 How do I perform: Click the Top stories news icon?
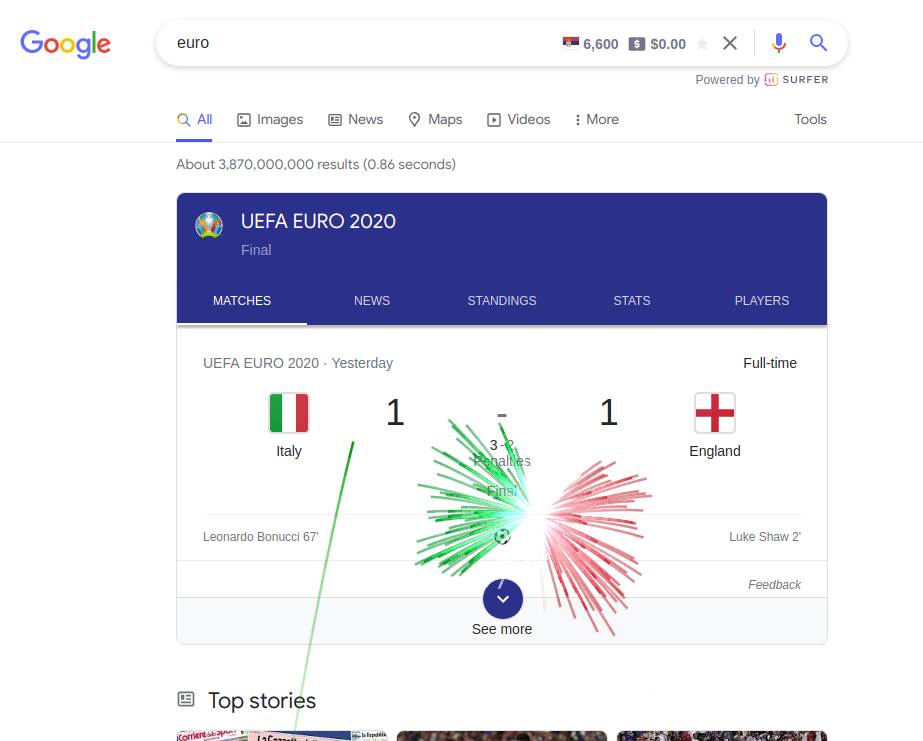point(185,699)
